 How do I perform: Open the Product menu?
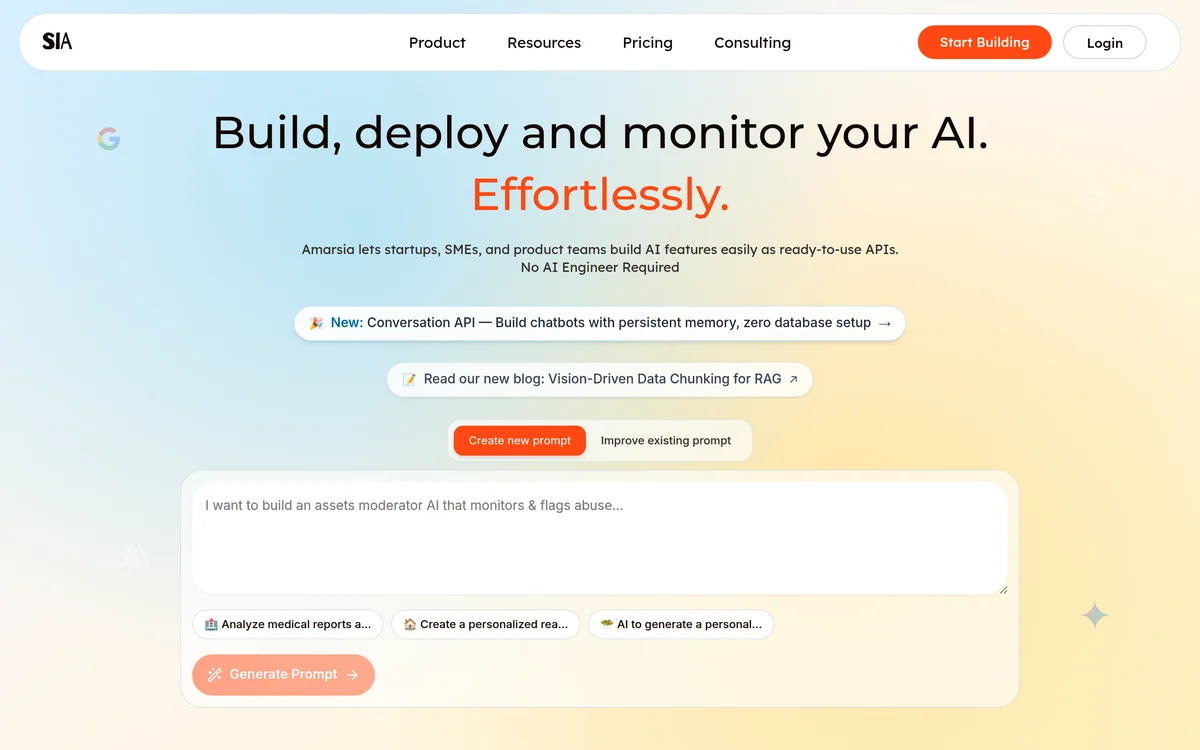click(x=437, y=42)
